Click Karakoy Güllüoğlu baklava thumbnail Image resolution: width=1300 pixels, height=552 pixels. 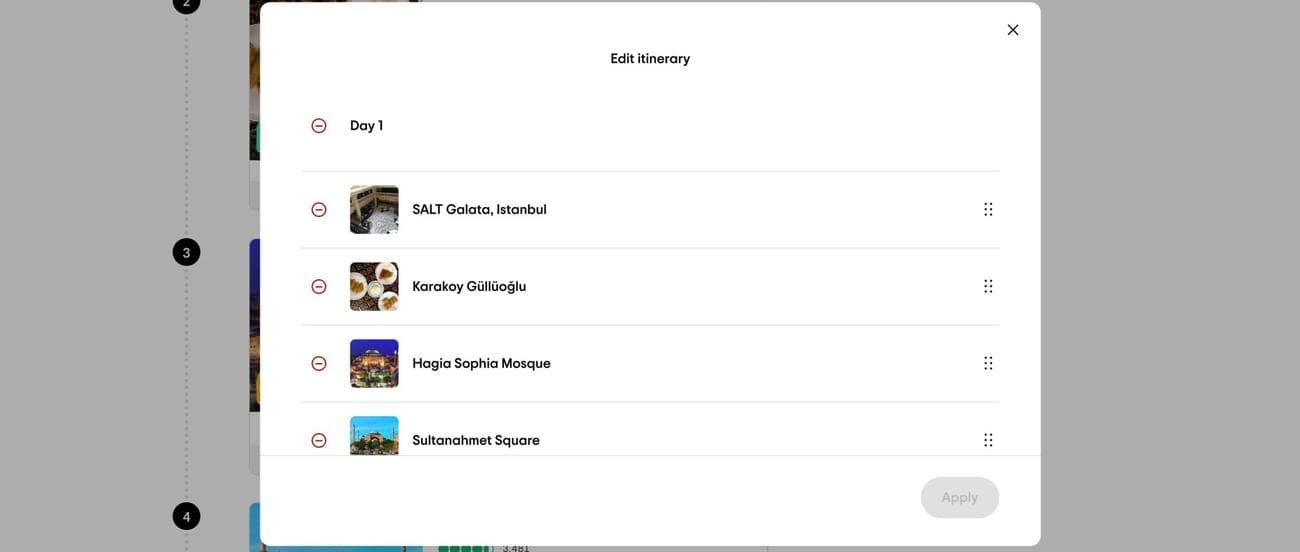click(x=374, y=287)
